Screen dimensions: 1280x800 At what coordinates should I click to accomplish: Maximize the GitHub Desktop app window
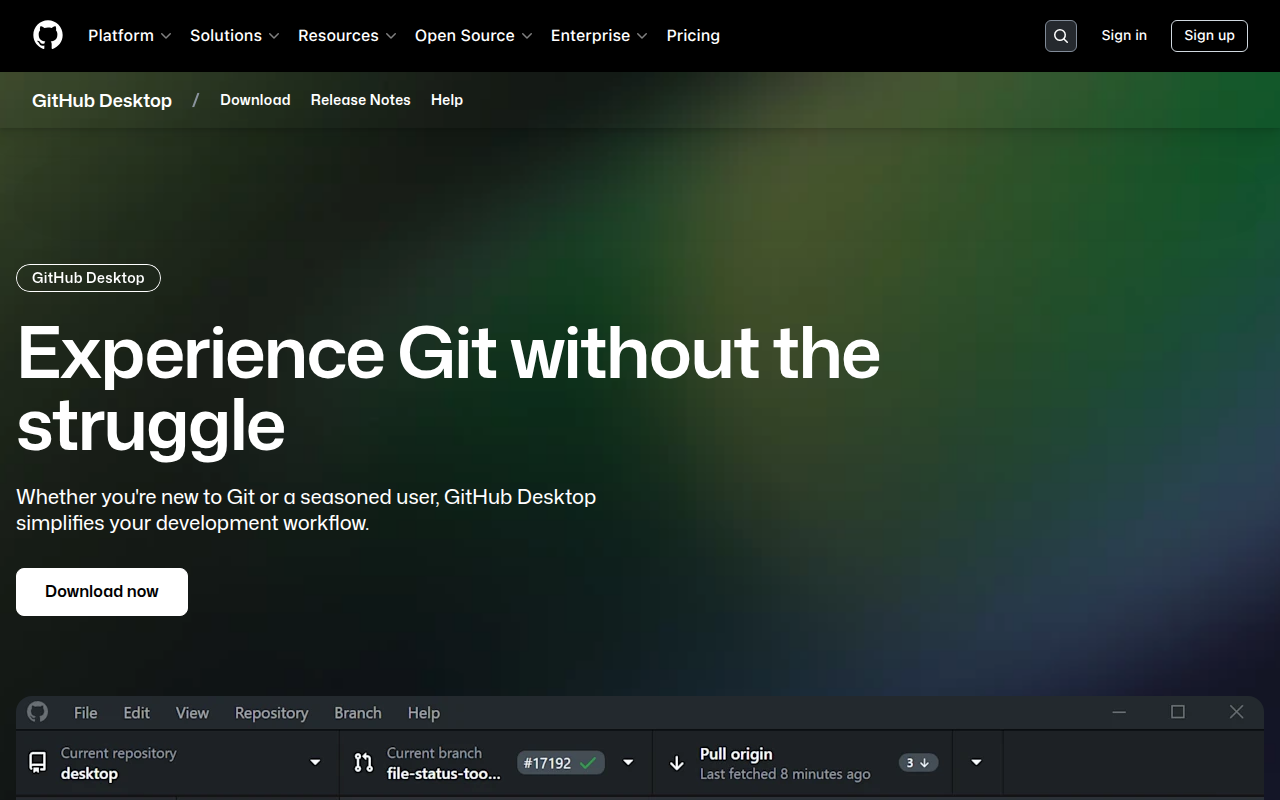tap(1178, 712)
